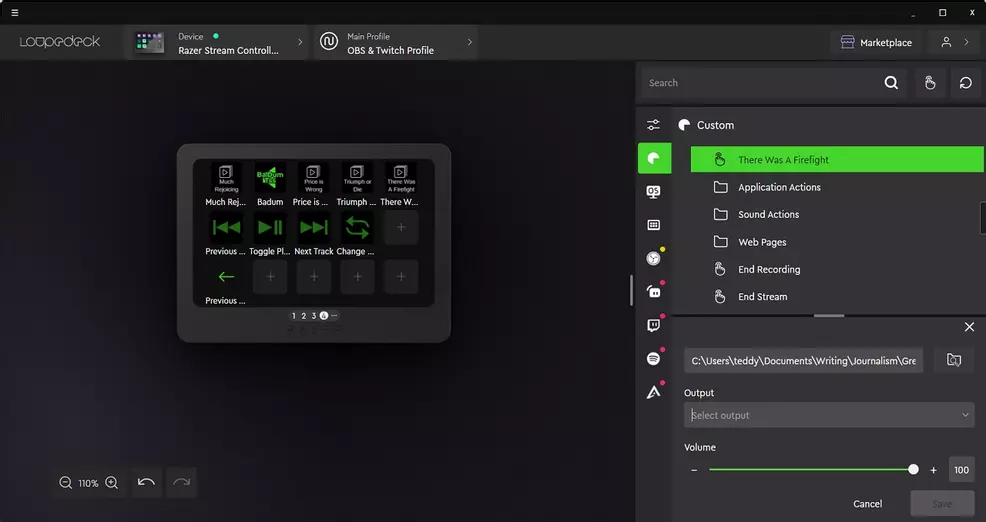Screen dimensions: 986x522
Task: Click the magnifier search icon
Action: 891,83
